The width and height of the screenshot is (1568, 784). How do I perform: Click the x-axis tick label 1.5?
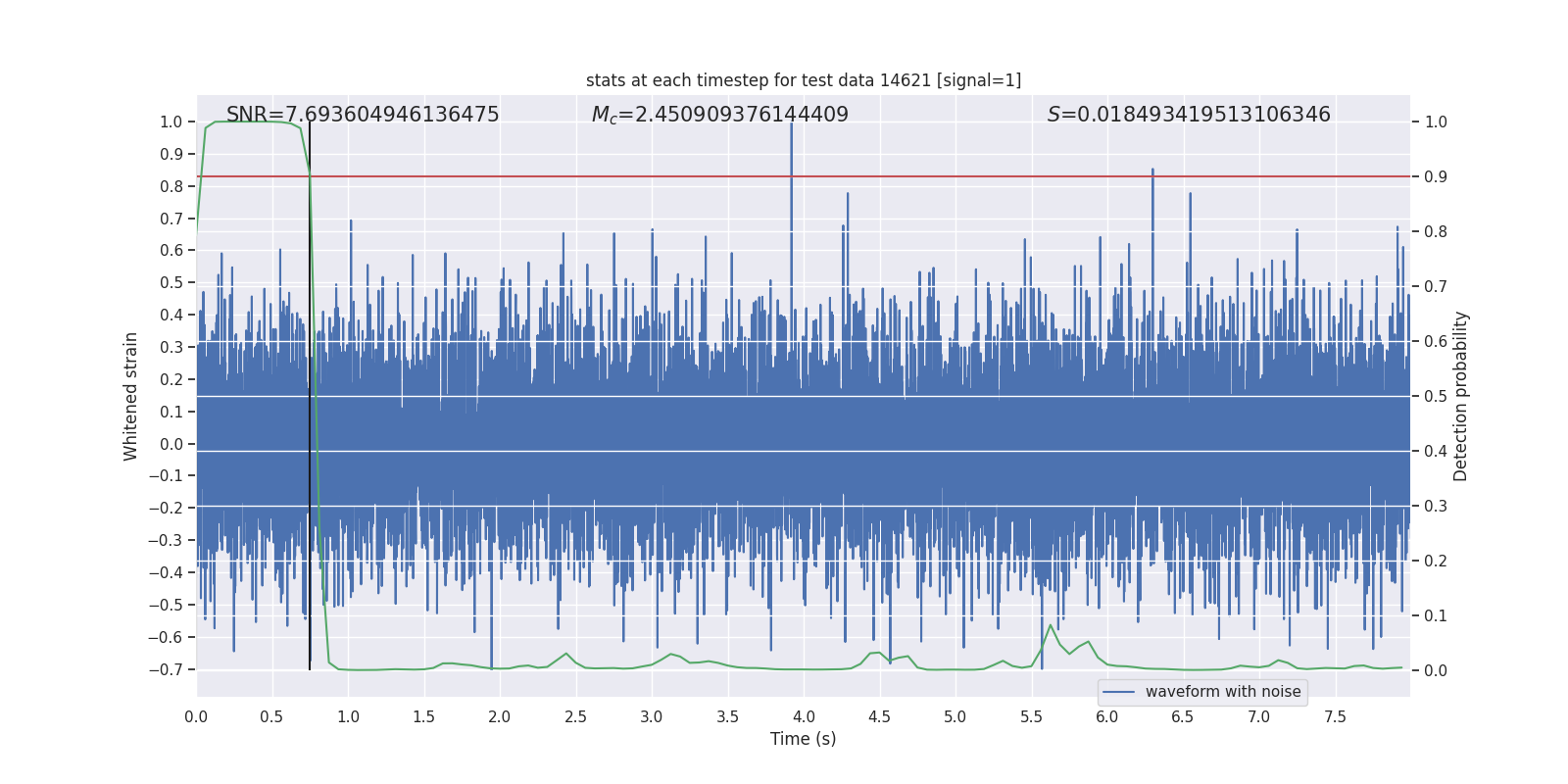click(x=423, y=717)
